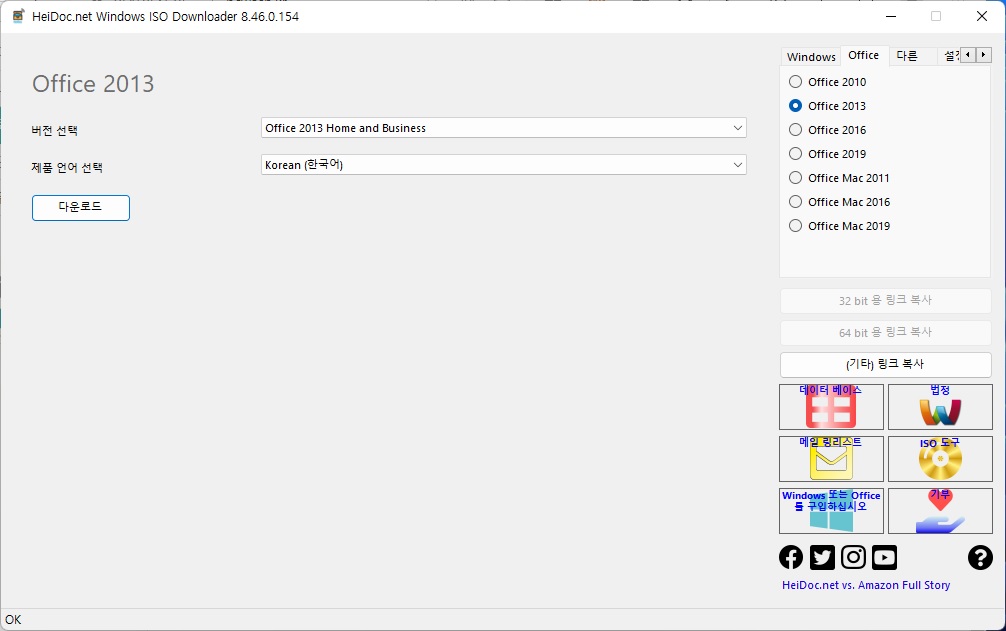Minimize the ISO Downloader window
1006x631 pixels.
tap(891, 16)
